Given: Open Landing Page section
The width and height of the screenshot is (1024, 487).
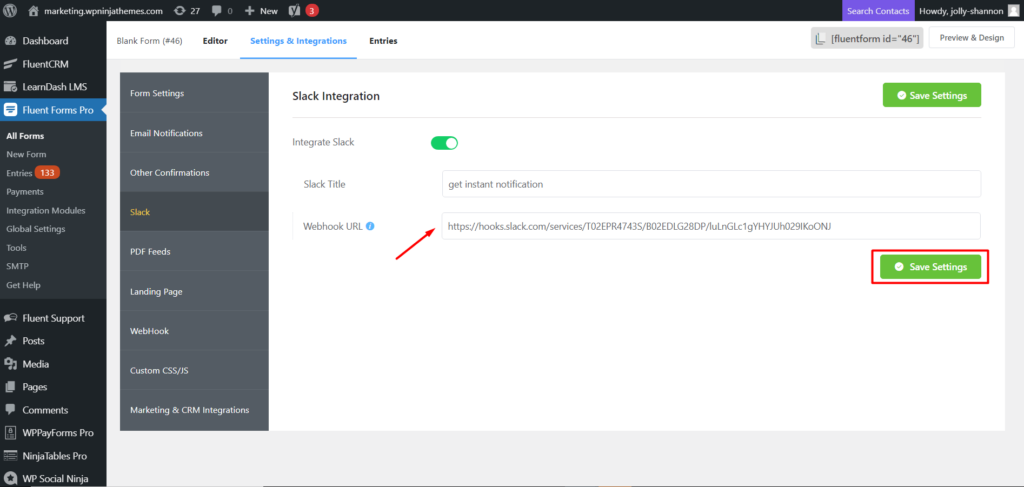Looking at the screenshot, I should coord(194,291).
